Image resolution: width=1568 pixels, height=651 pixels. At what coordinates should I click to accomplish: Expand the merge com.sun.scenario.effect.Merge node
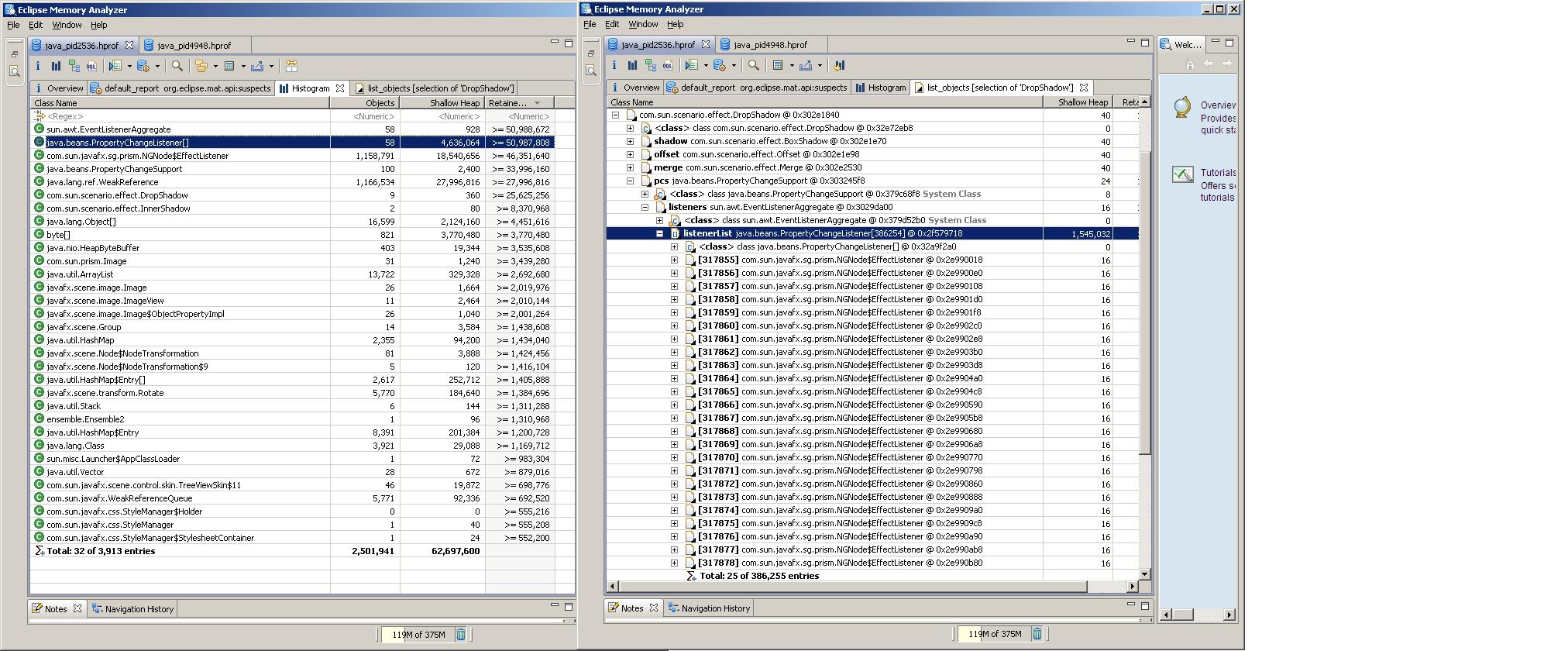[x=630, y=167]
